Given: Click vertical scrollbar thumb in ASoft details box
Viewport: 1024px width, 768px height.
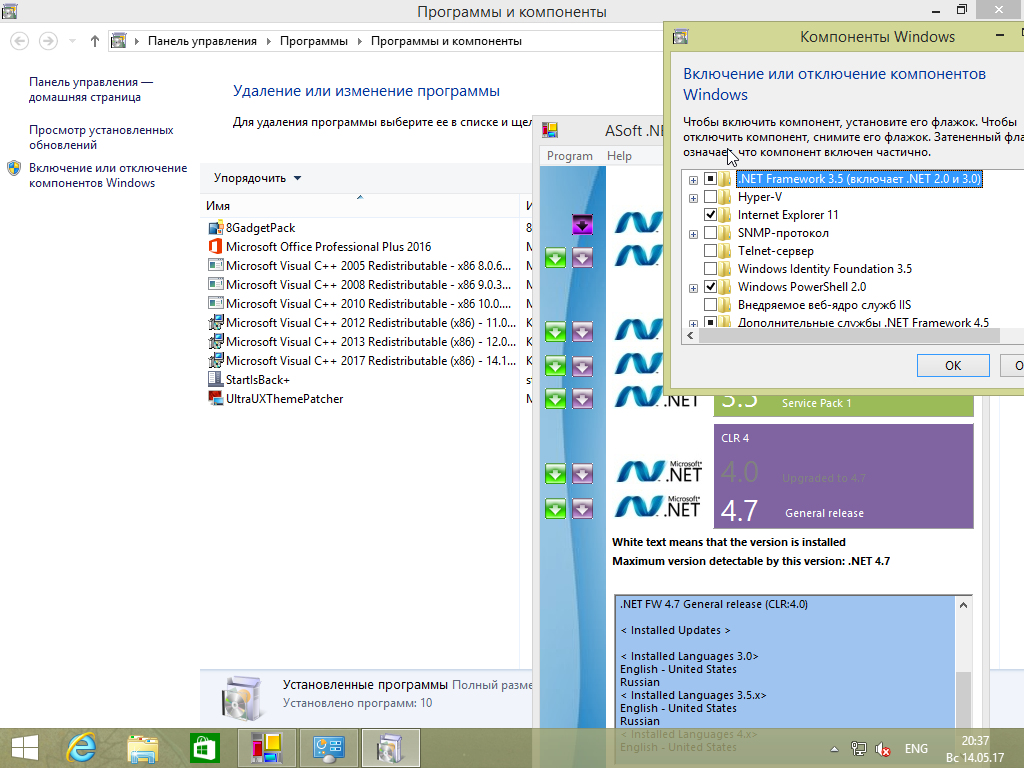Looking at the screenshot, I should (x=963, y=699).
